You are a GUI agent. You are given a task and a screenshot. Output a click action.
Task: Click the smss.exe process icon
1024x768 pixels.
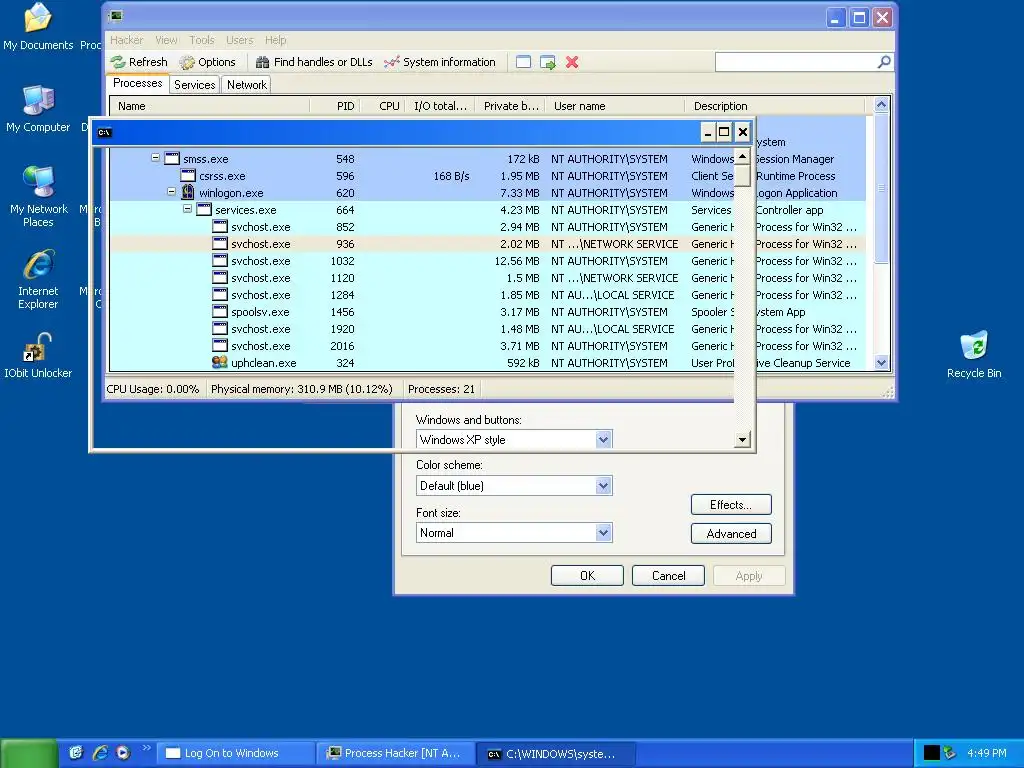point(172,158)
